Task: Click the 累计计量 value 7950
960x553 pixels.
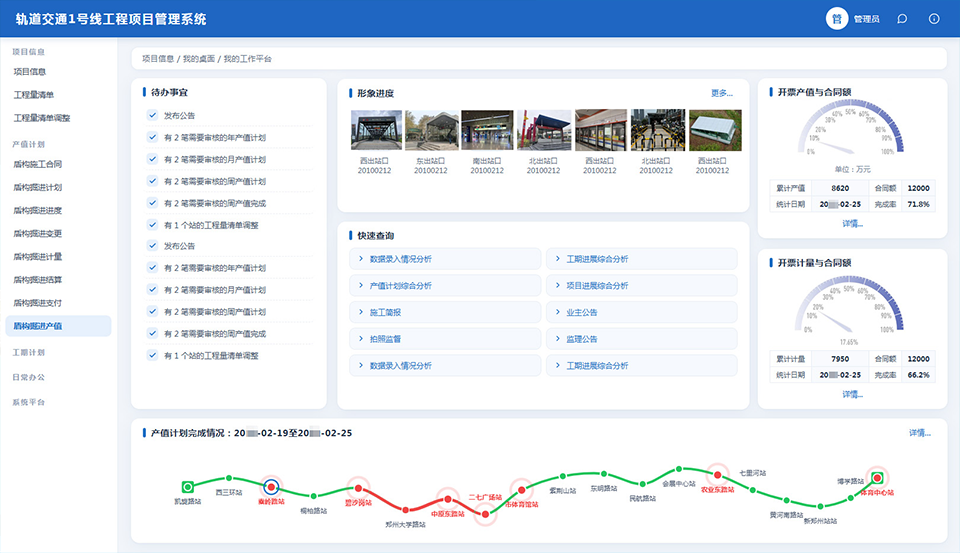Action: pyautogui.click(x=840, y=359)
